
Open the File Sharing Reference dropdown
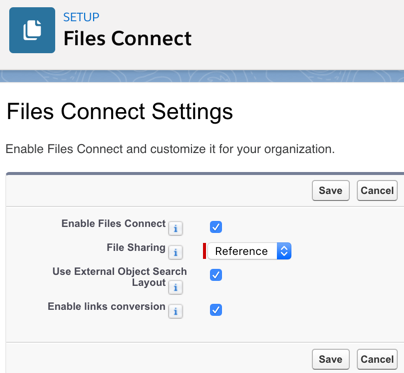click(x=249, y=251)
